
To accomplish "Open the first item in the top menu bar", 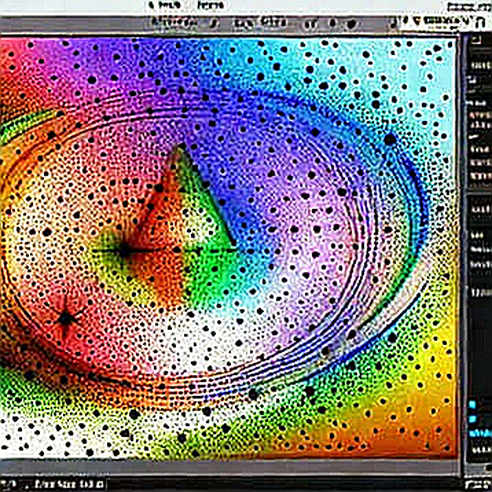I will point(165,5).
